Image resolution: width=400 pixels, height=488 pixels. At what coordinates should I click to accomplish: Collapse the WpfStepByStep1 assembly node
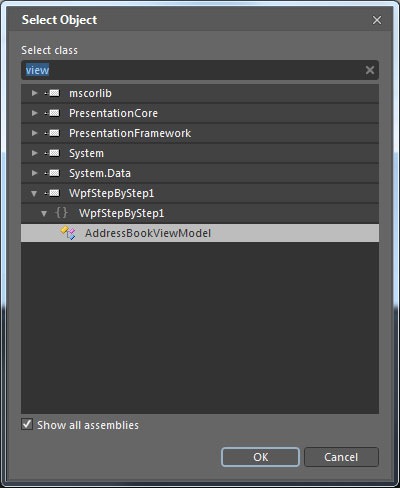34,193
